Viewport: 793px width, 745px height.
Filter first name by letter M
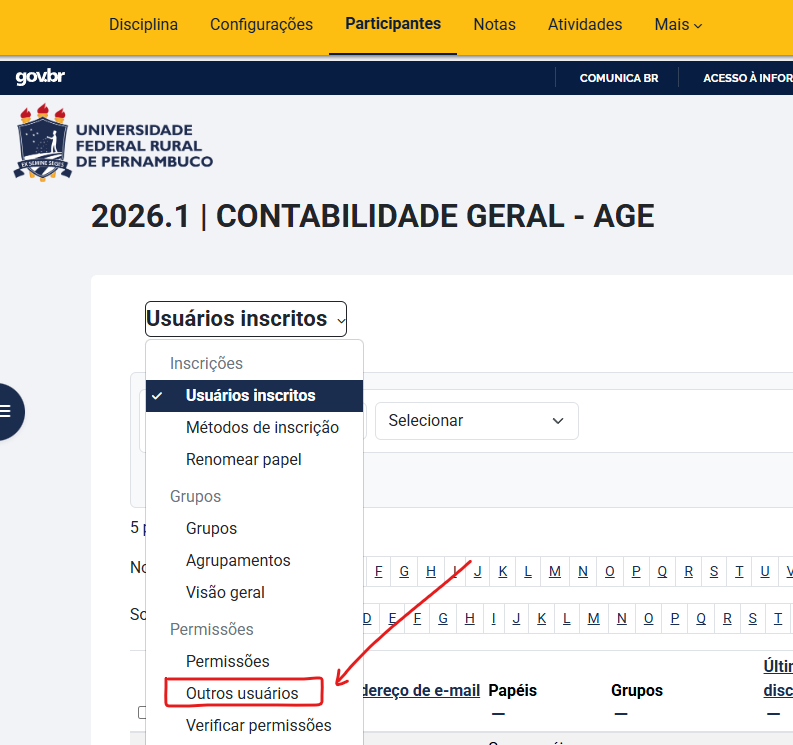[555, 572]
